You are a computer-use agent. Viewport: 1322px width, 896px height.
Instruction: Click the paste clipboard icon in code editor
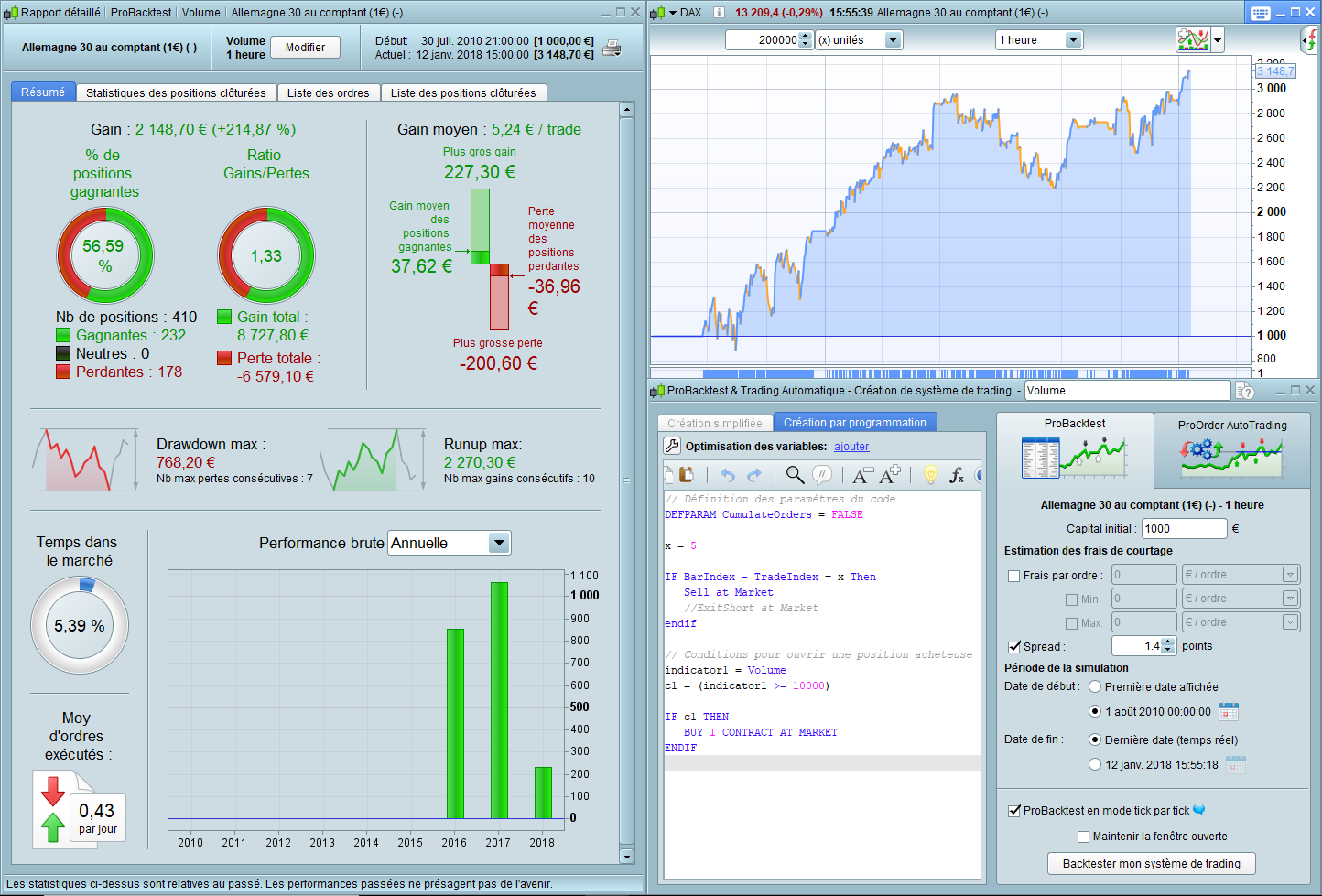click(x=687, y=474)
